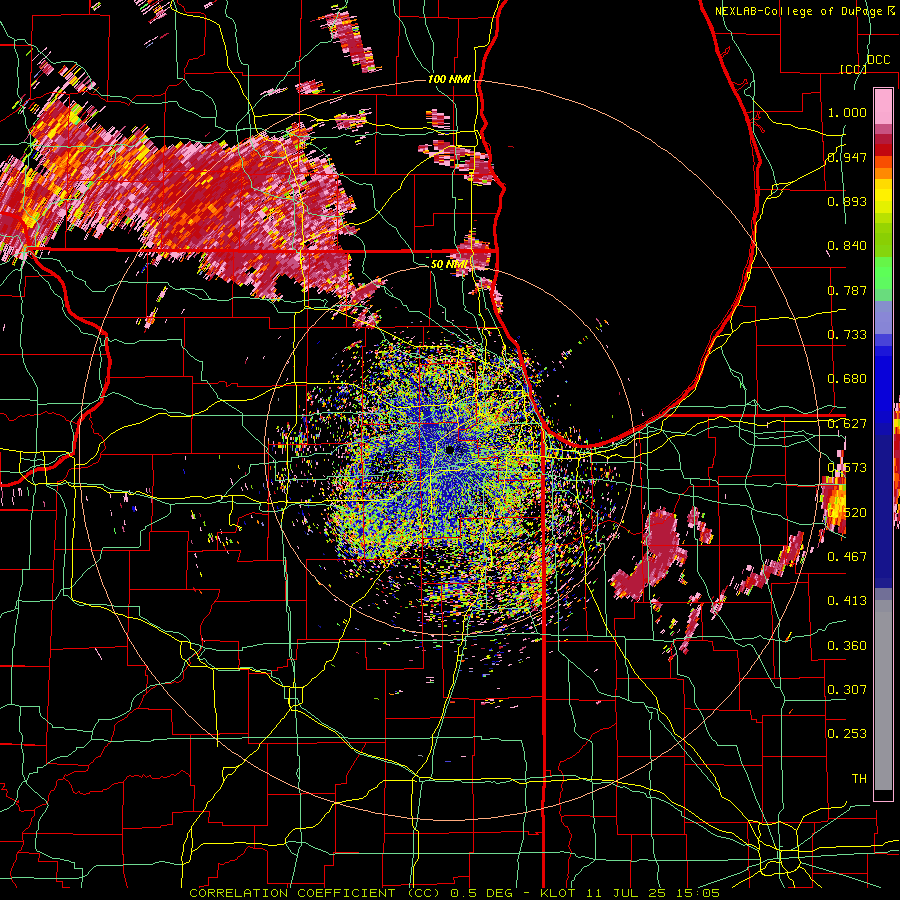Click the 0.360 legend value
900x900 pixels.
pyautogui.click(x=847, y=646)
